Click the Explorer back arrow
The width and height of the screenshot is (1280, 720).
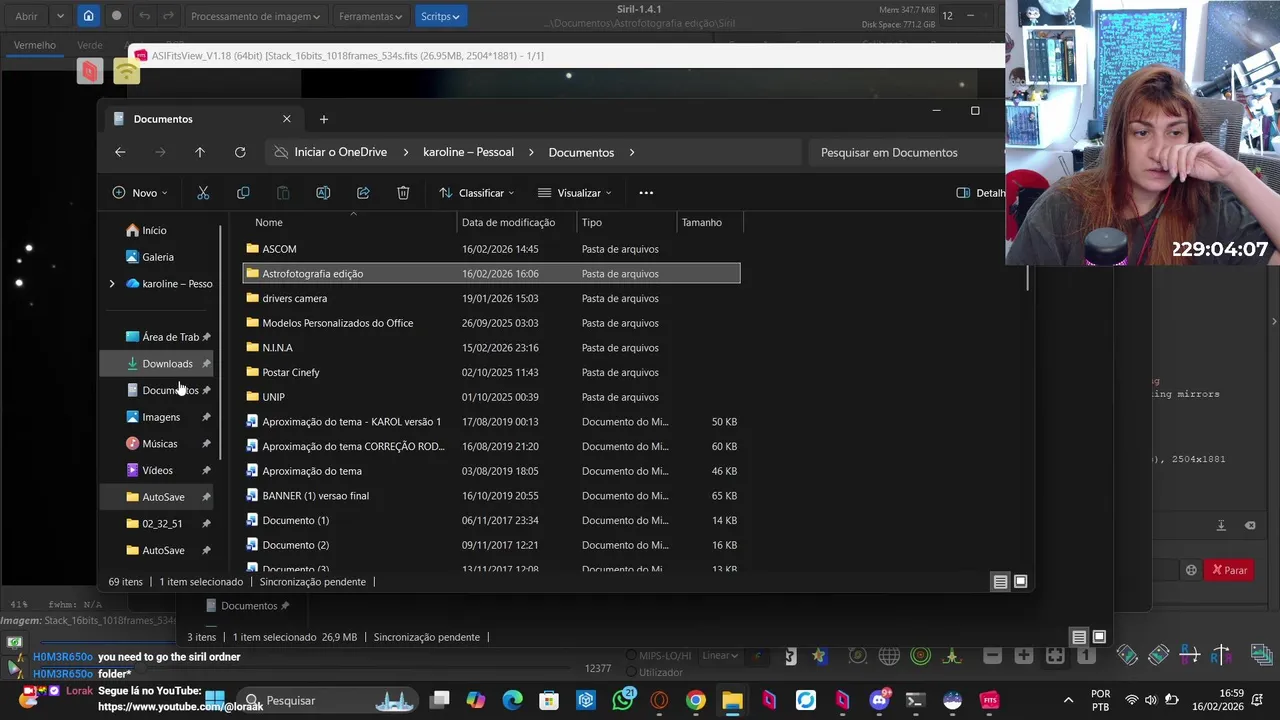pyautogui.click(x=120, y=152)
